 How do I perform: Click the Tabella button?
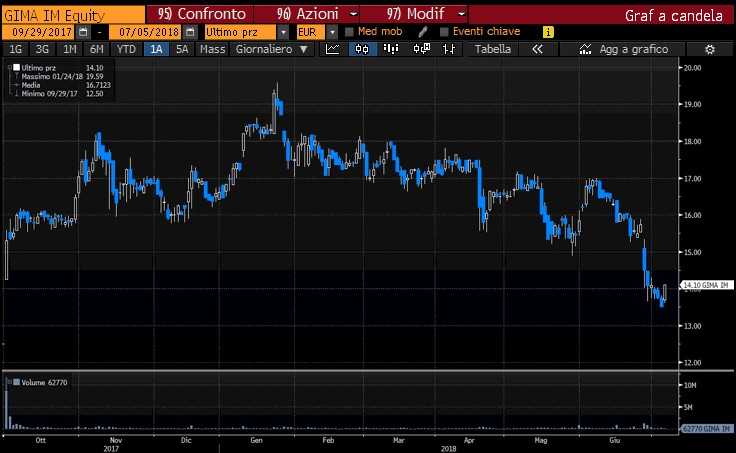point(492,48)
